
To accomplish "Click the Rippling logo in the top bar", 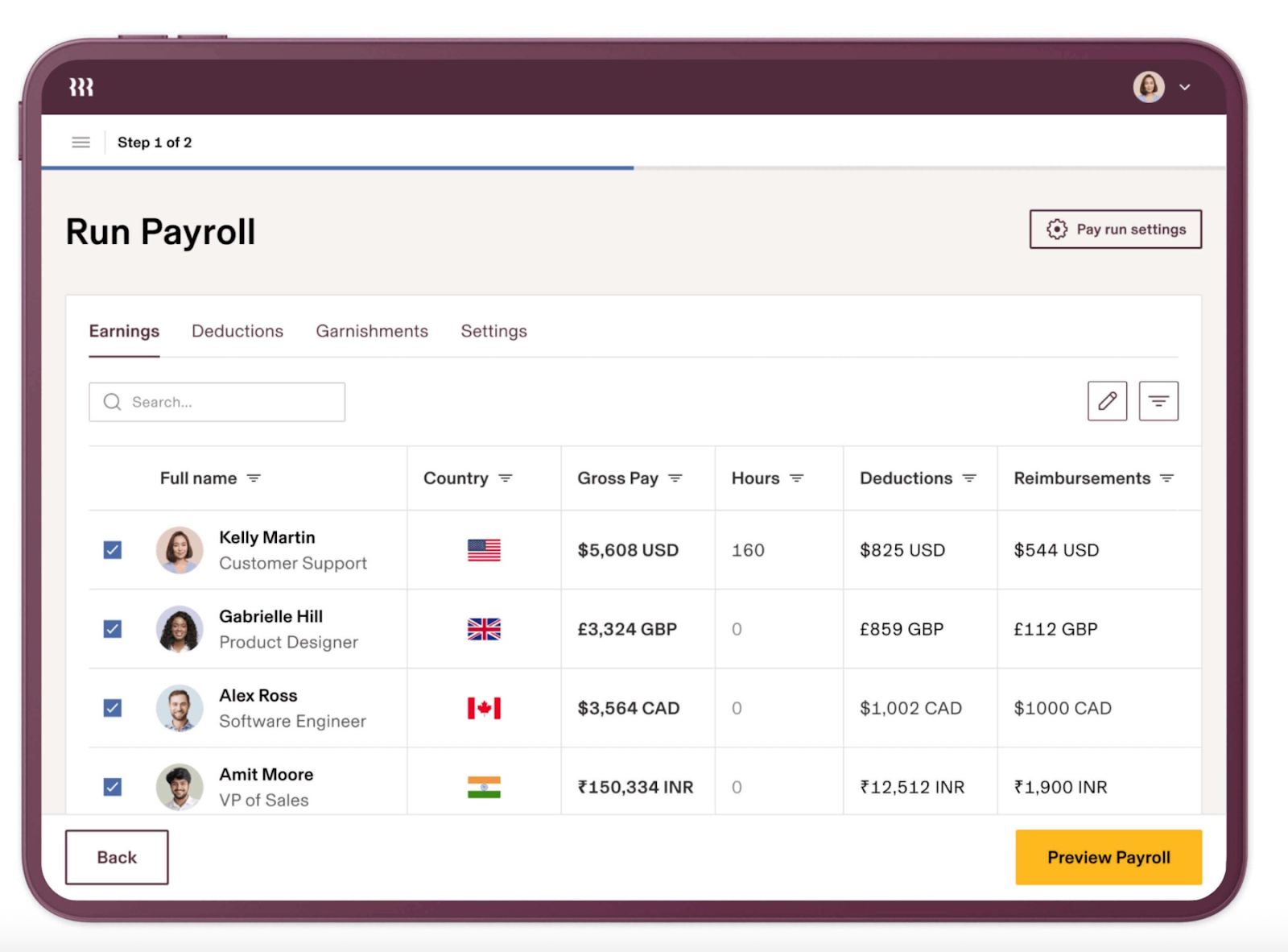I will click(x=81, y=87).
